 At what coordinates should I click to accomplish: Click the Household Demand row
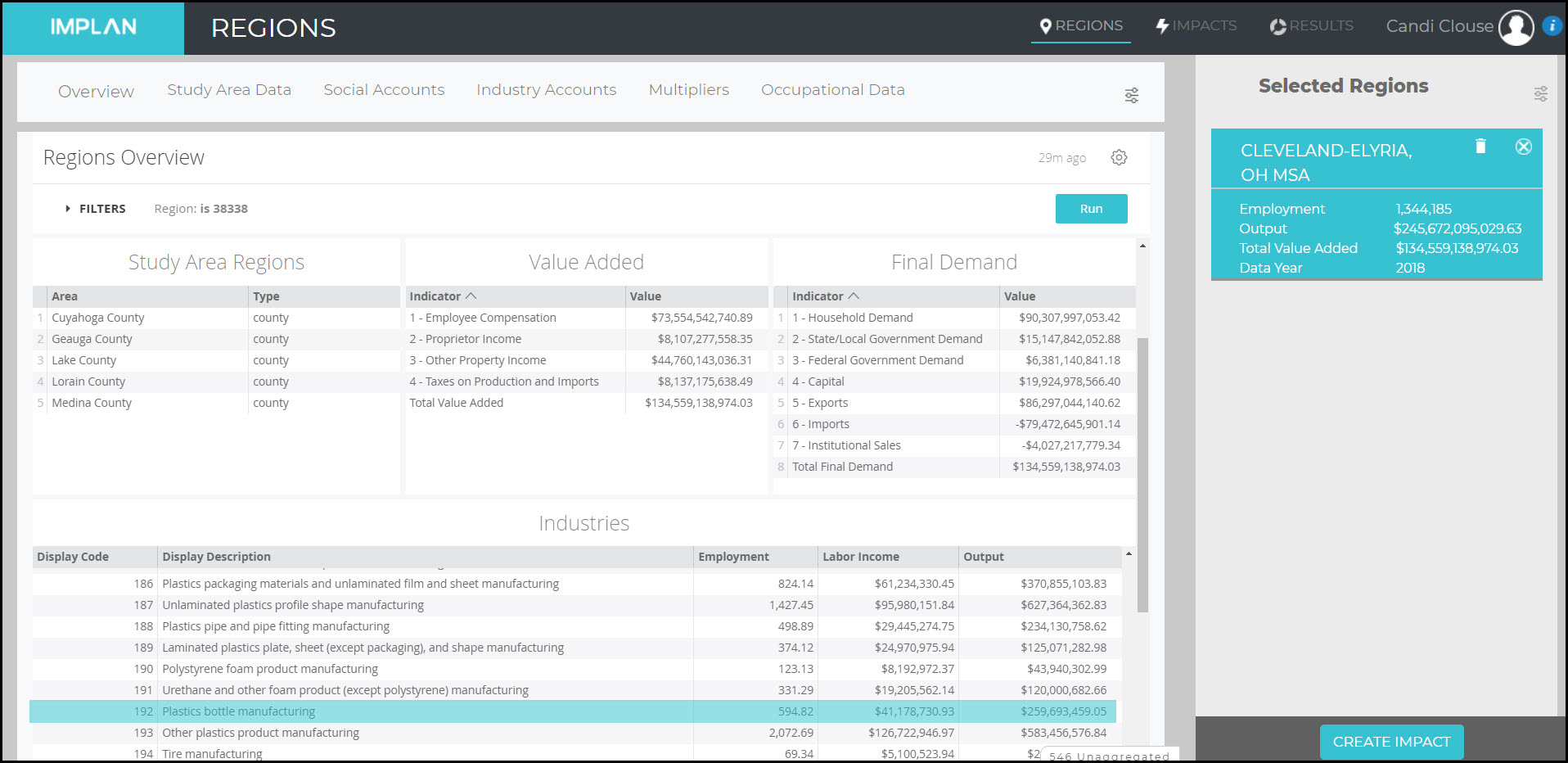coord(954,318)
